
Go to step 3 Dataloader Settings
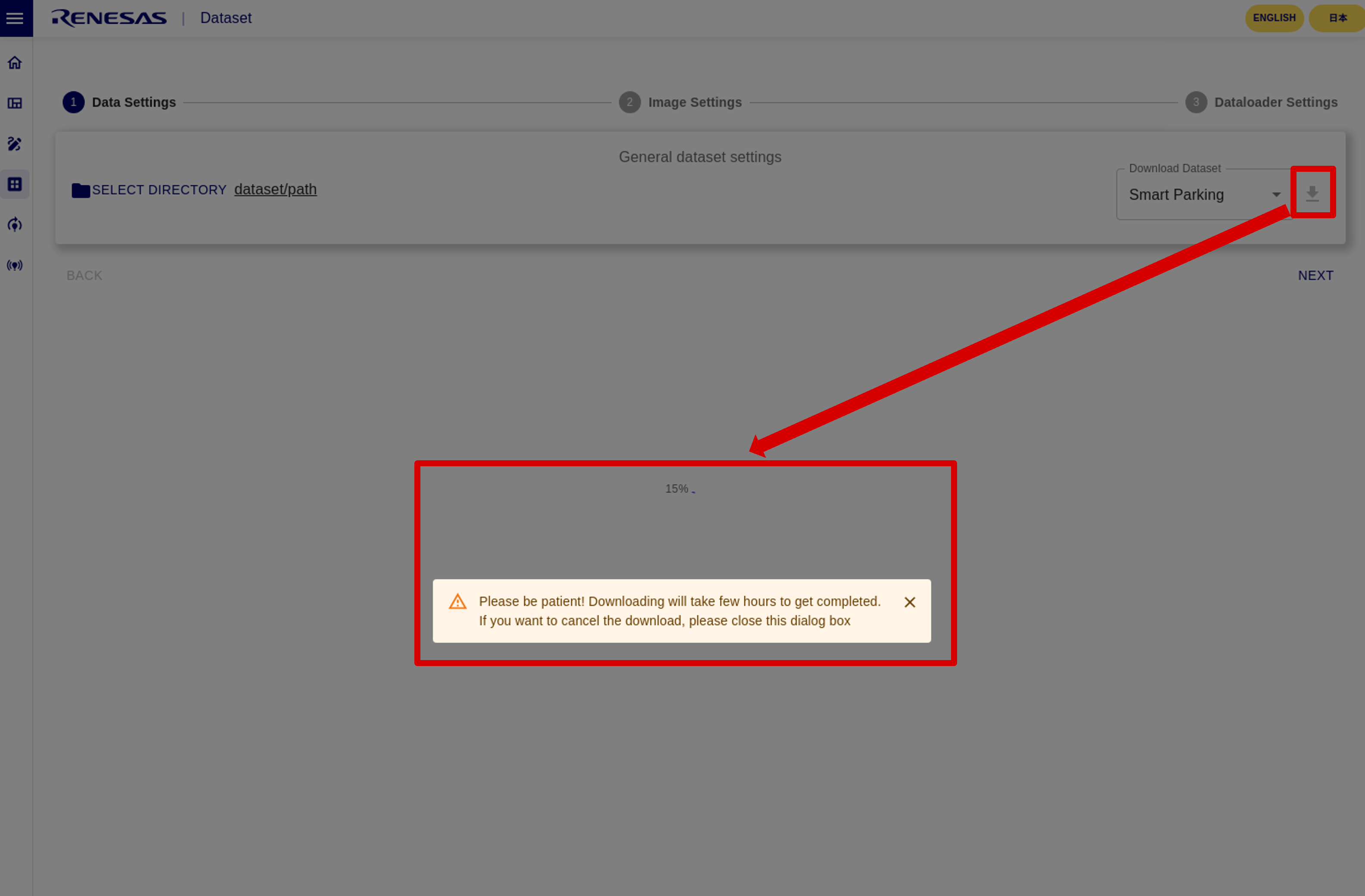tap(1261, 102)
